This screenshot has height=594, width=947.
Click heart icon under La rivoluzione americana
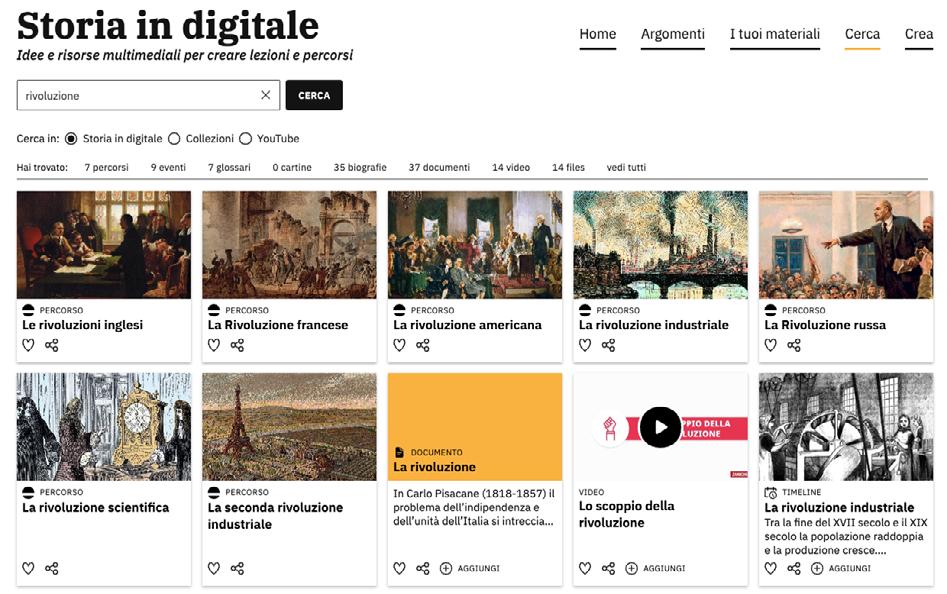(399, 345)
